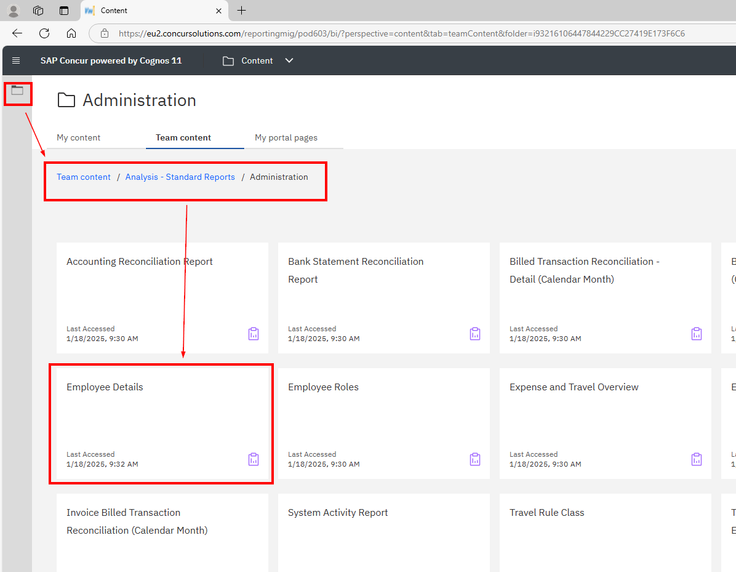Switch to My content tab
The height and width of the screenshot is (572, 736).
[x=78, y=137]
